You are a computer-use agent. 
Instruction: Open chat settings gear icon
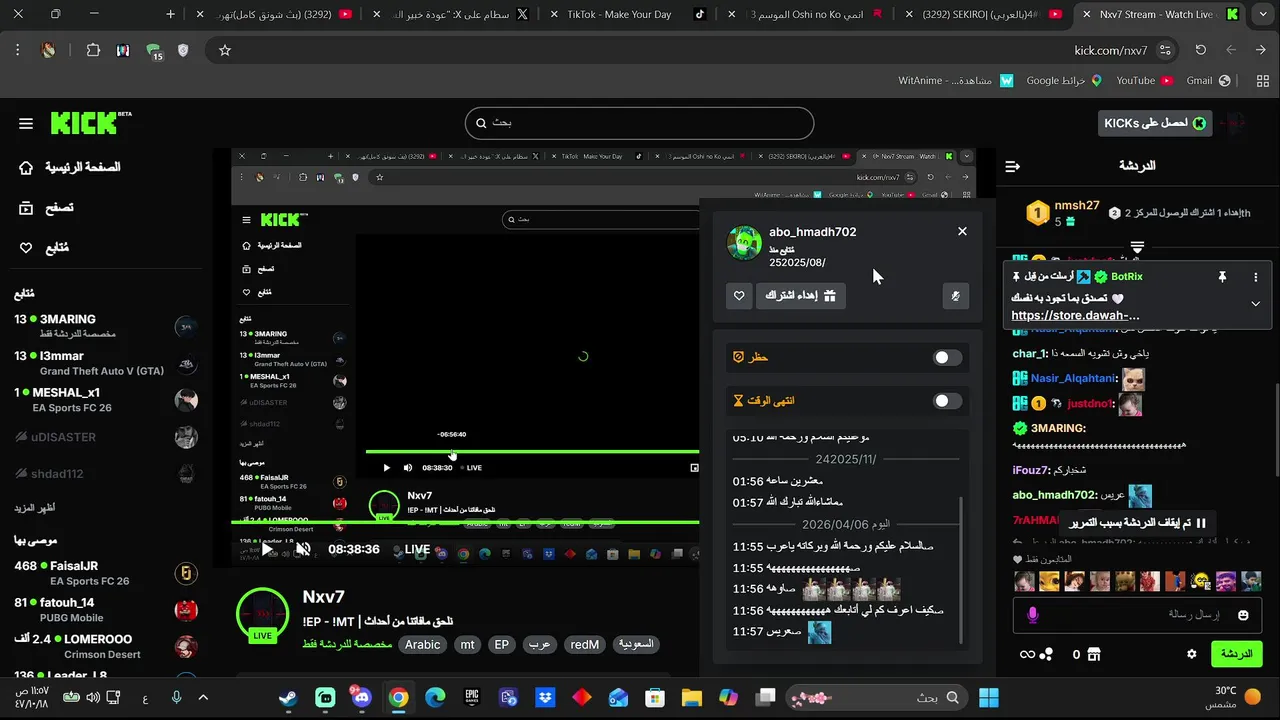point(1191,654)
